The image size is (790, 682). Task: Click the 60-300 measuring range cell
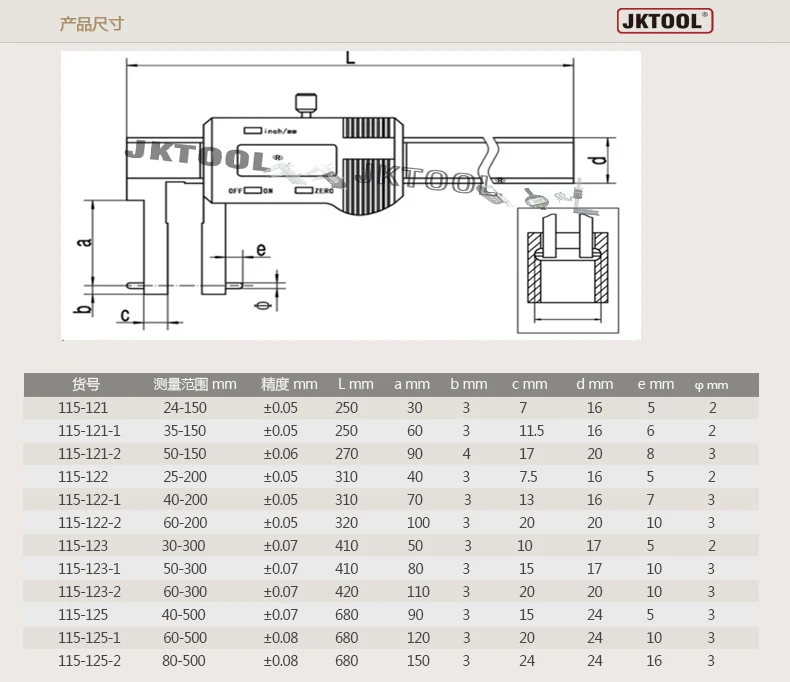pos(185,592)
